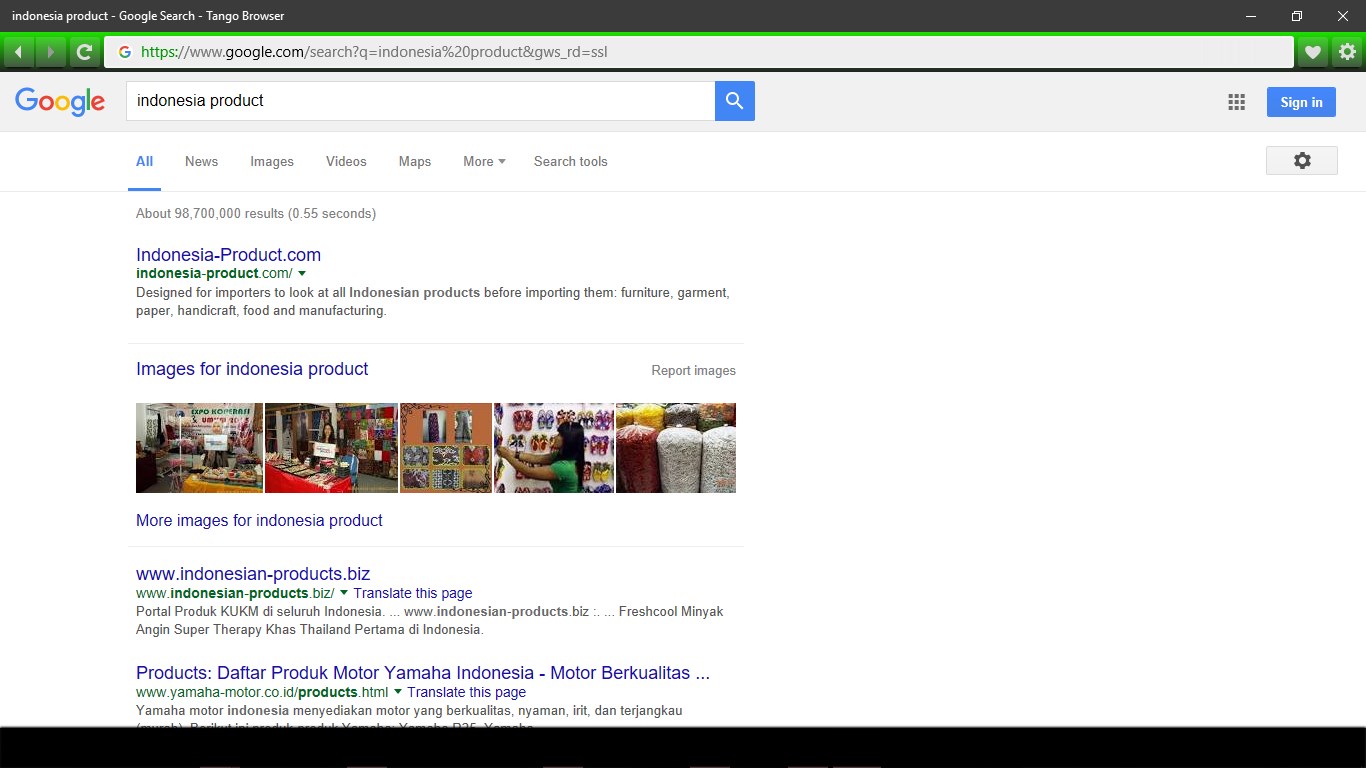Viewport: 1366px width, 768px height.
Task: Open Google search settings gear button
Action: point(1302,161)
